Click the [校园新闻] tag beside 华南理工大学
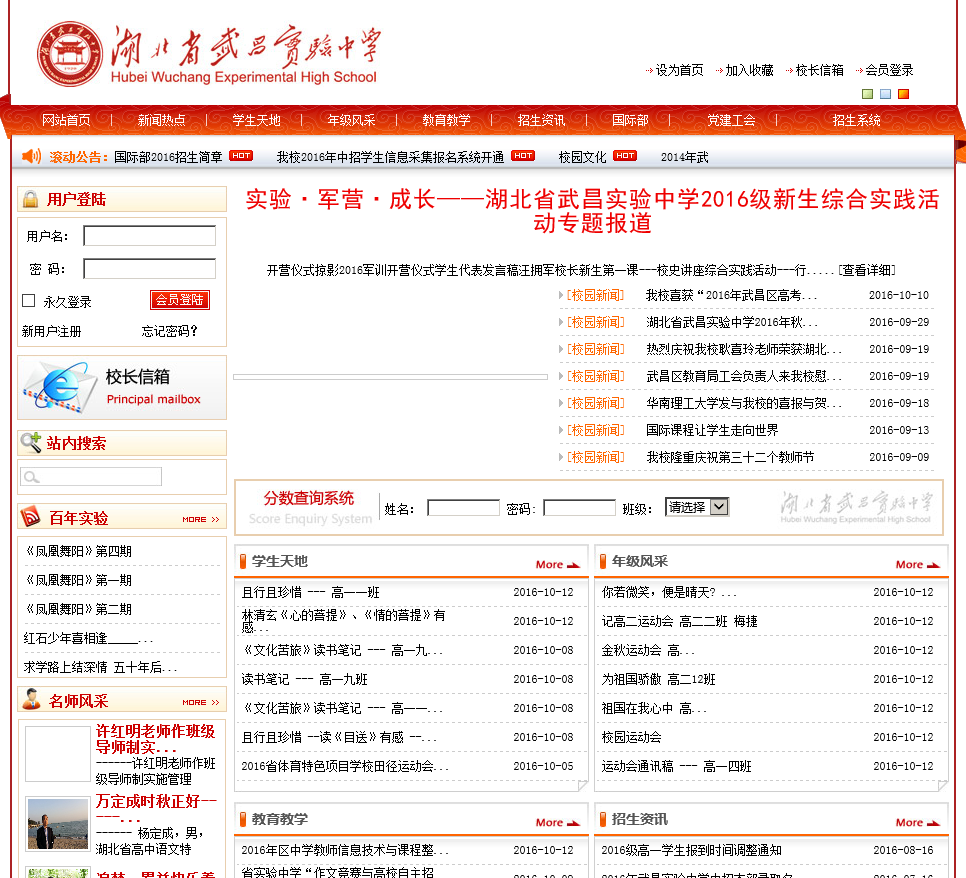The width and height of the screenshot is (966, 878). coord(595,403)
